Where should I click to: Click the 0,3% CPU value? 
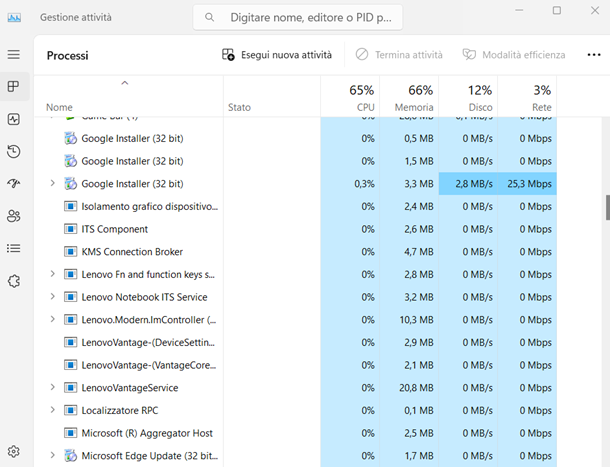364,184
